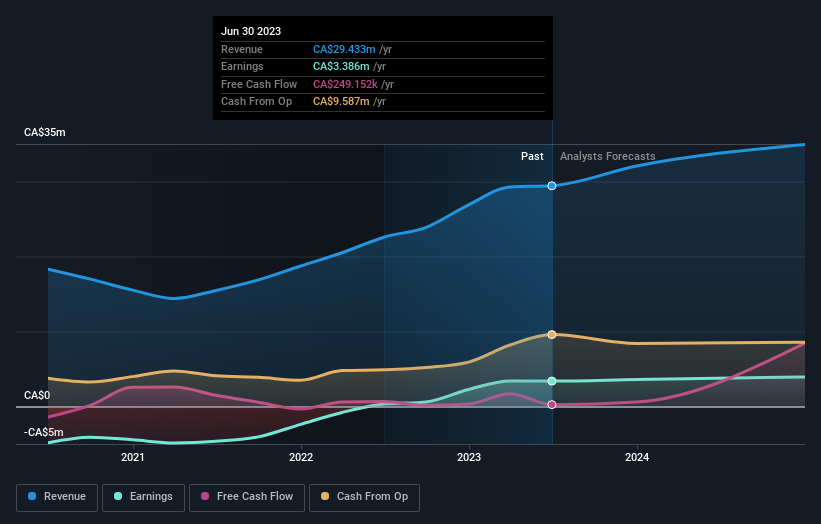Click the CA$249.152k free cash flow value

coord(345,84)
